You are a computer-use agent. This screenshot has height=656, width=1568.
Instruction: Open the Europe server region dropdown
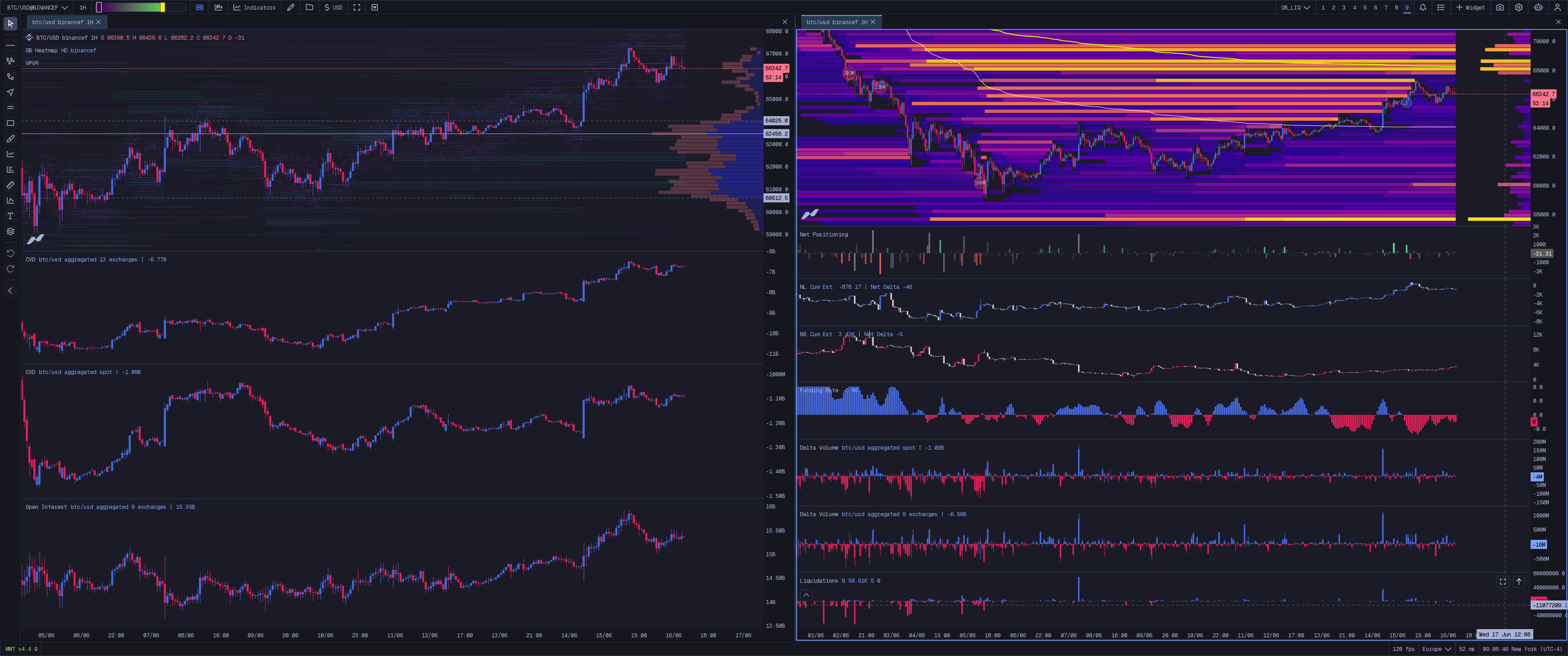pyautogui.click(x=1437, y=649)
